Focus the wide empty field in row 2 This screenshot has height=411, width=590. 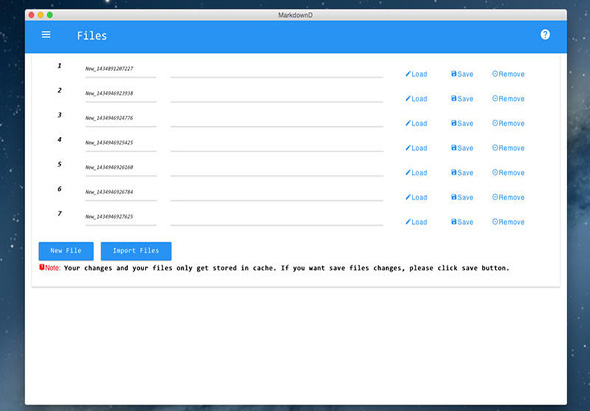(x=277, y=94)
